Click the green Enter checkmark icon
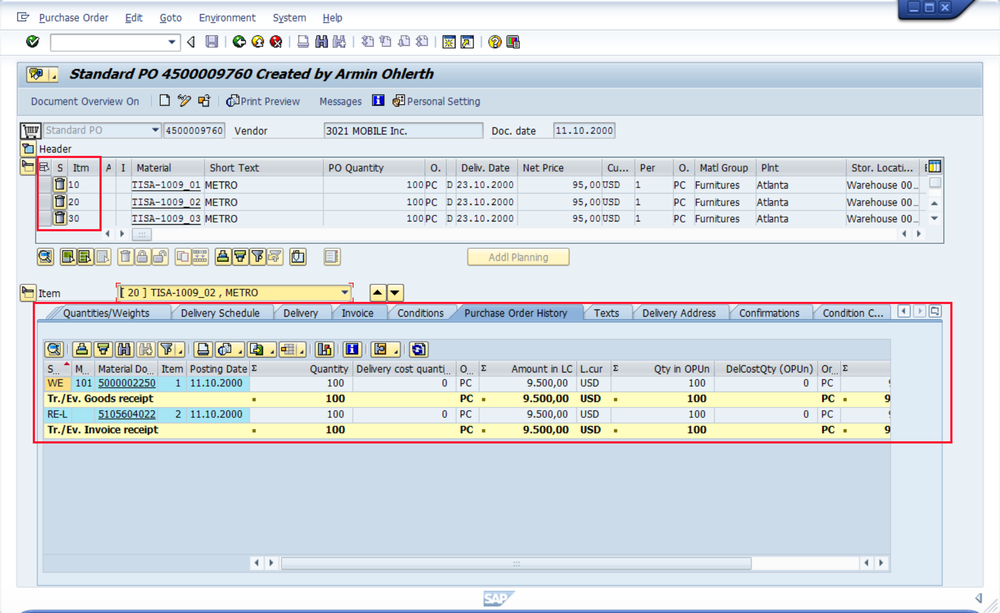 (33, 41)
